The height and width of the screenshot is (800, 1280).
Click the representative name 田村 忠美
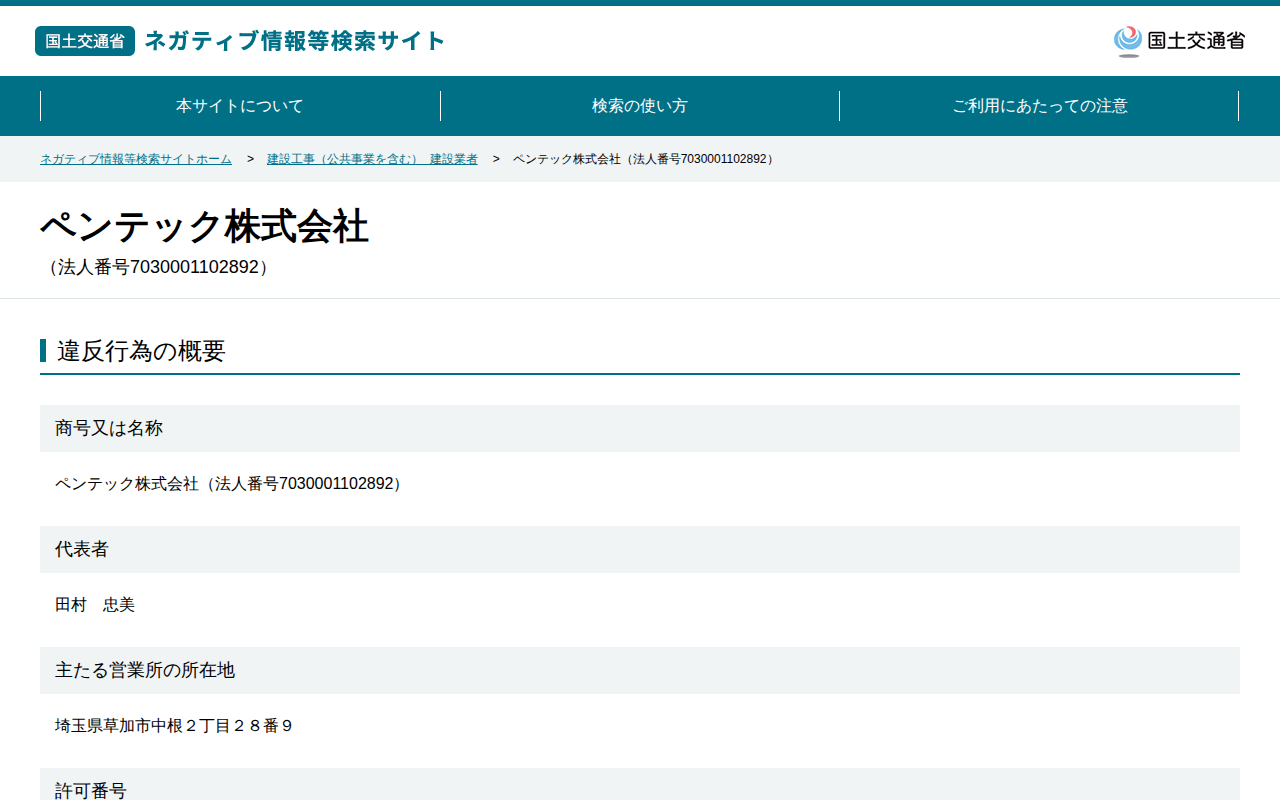tap(95, 605)
